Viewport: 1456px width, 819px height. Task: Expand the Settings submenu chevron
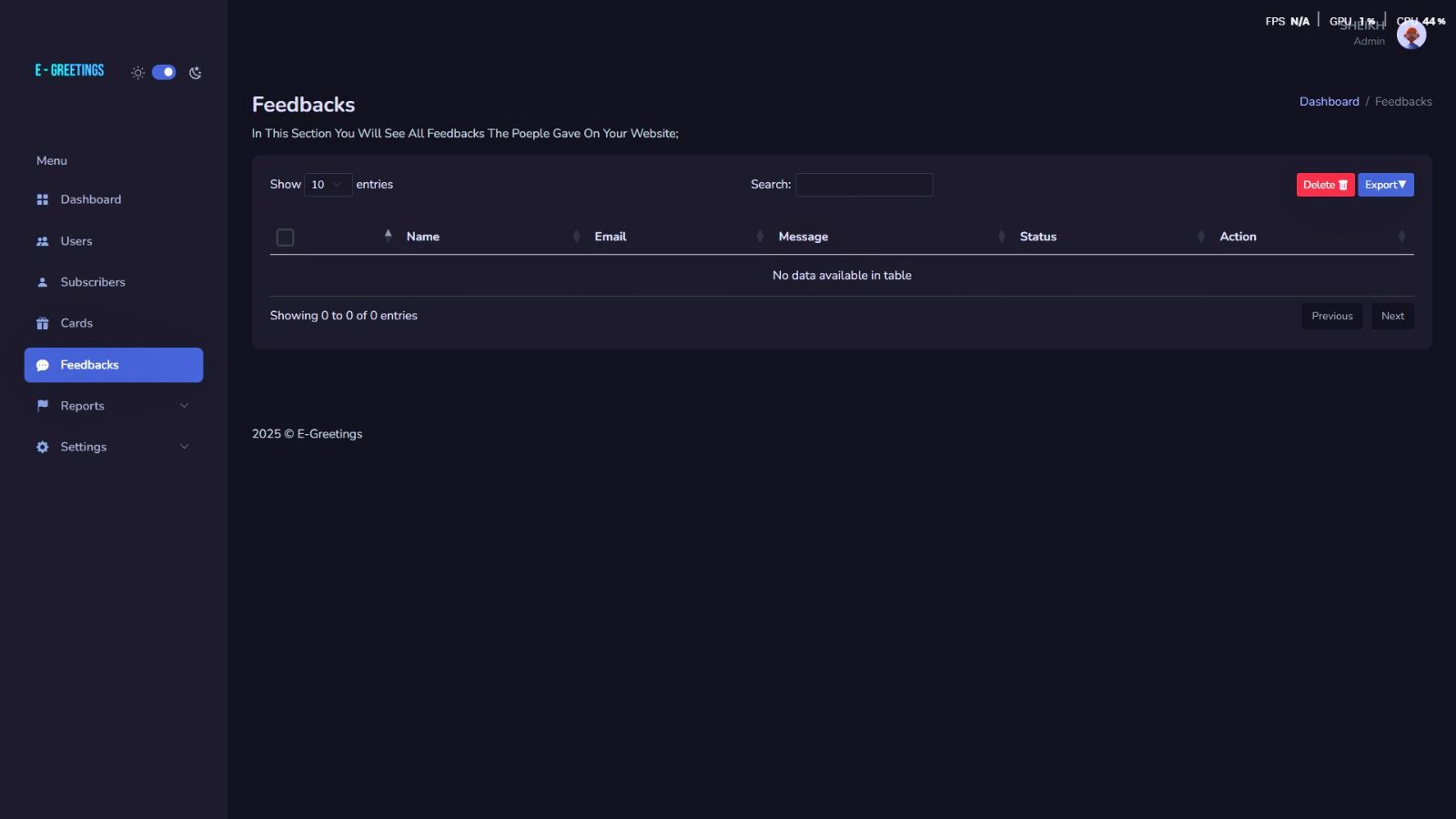coord(185,447)
